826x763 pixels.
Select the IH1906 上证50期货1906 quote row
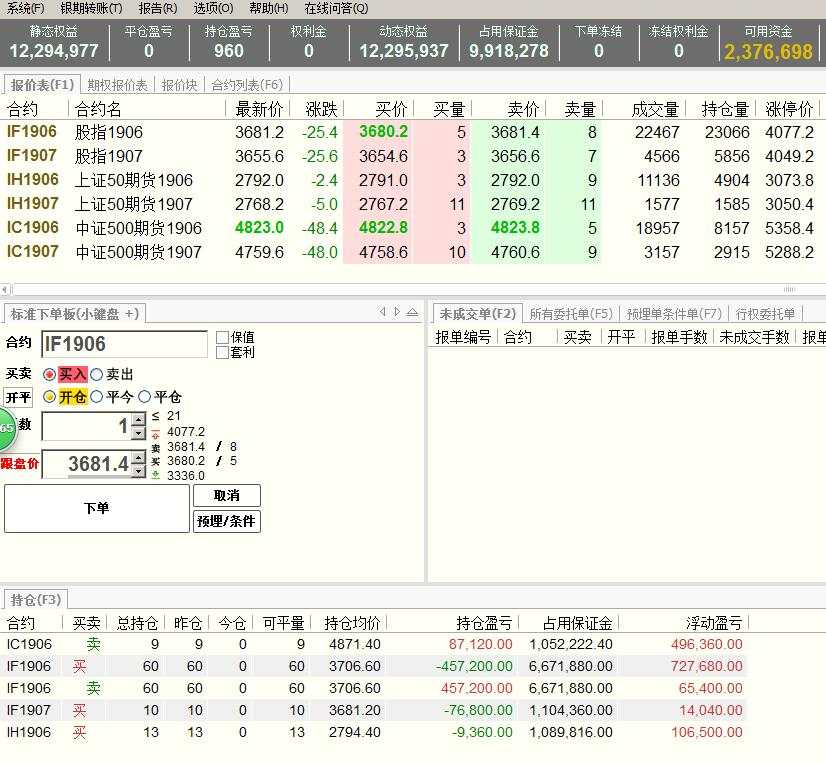click(x=411, y=180)
